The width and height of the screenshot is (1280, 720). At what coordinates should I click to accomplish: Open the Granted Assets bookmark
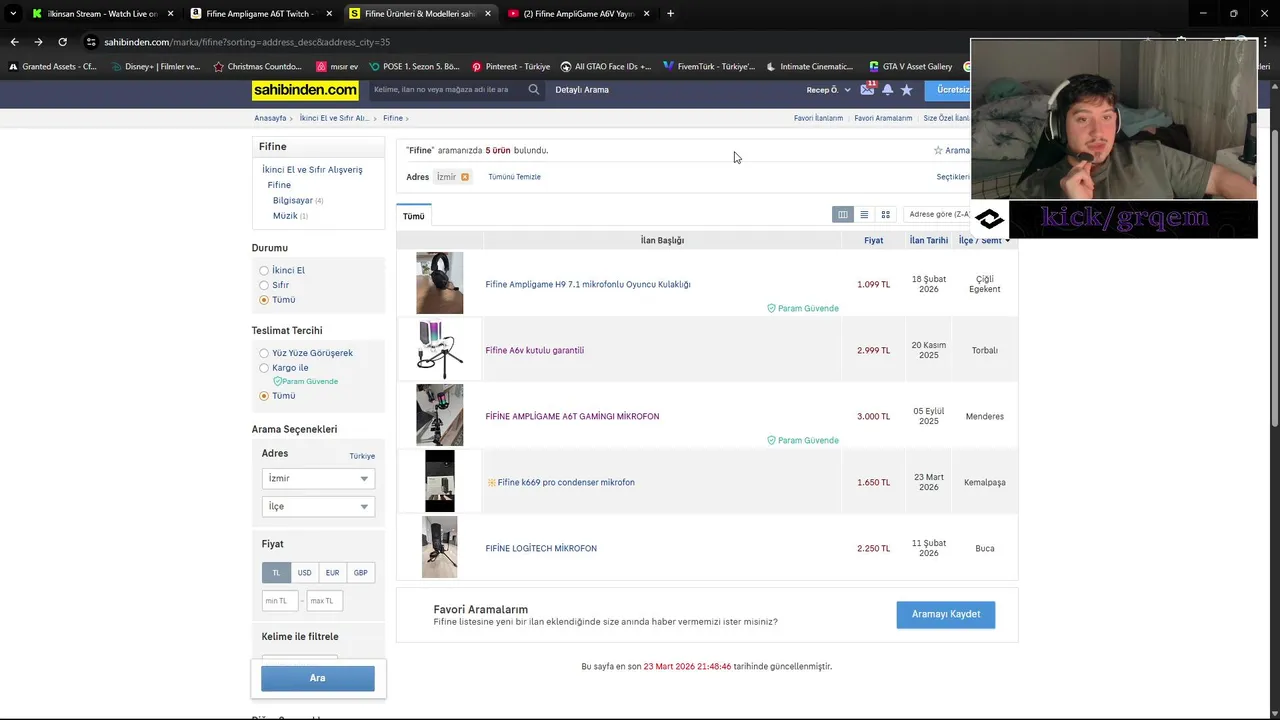[52, 66]
